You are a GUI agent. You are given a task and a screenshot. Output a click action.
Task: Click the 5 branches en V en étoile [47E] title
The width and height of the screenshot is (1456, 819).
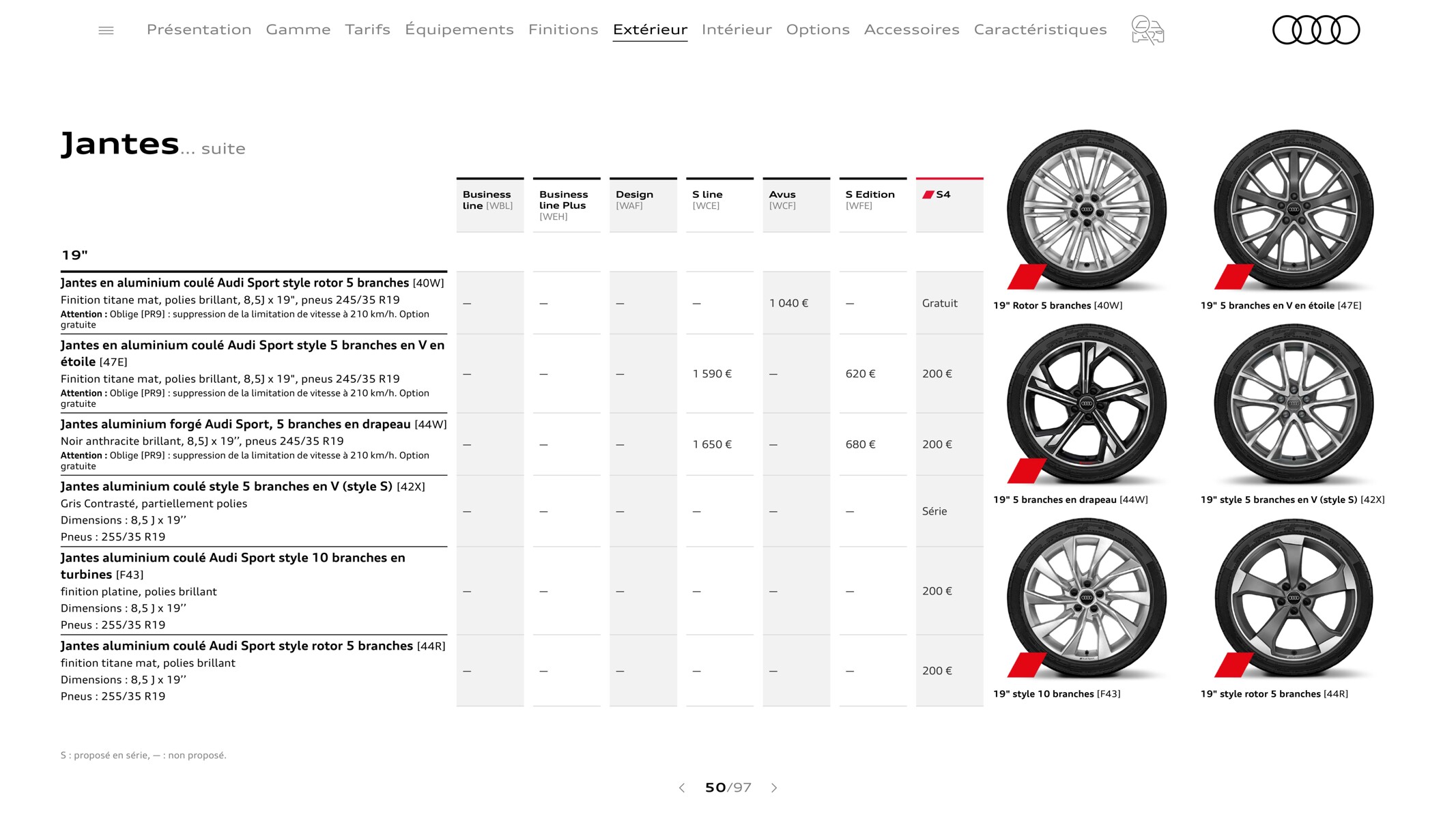pos(252,353)
